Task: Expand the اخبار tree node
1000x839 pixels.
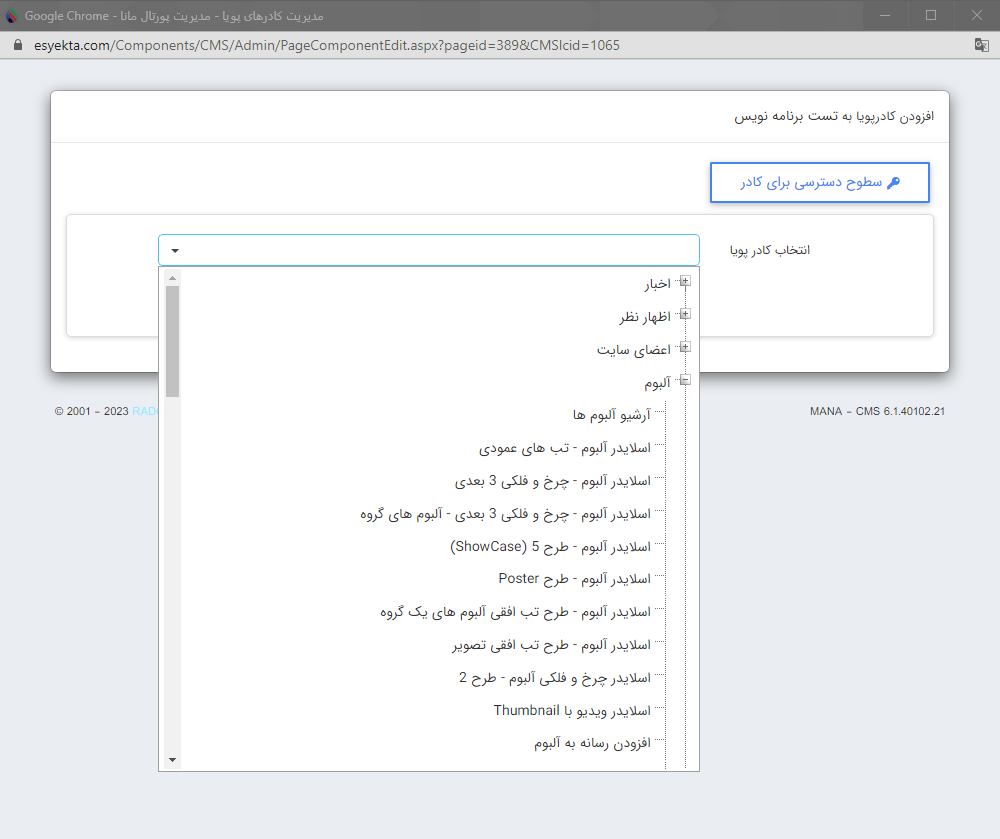Action: [685, 282]
